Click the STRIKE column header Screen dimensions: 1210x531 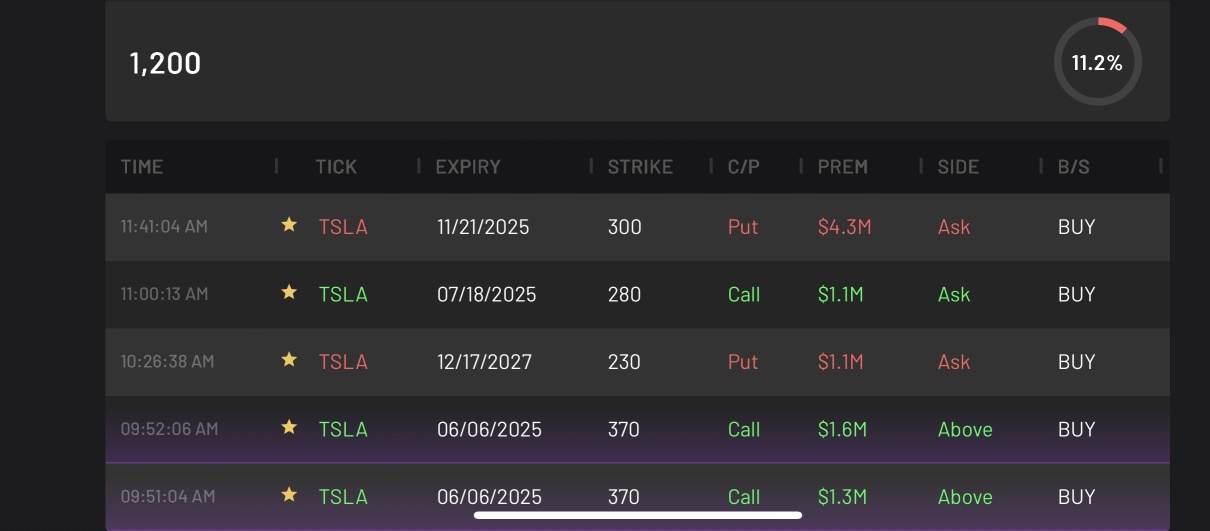640,167
